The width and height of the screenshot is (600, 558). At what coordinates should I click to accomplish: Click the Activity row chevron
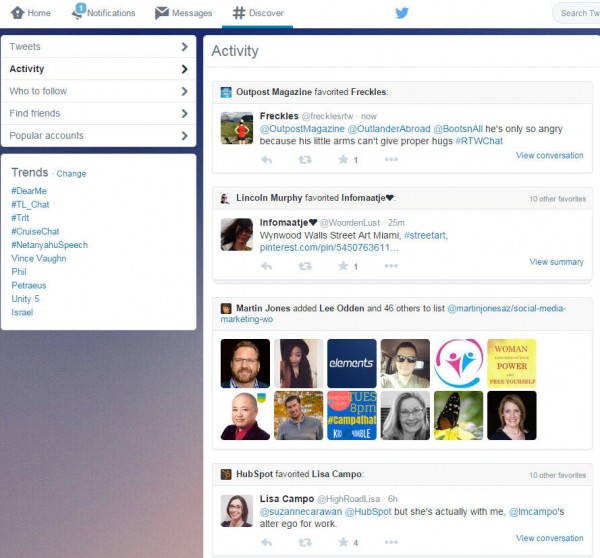coord(184,69)
